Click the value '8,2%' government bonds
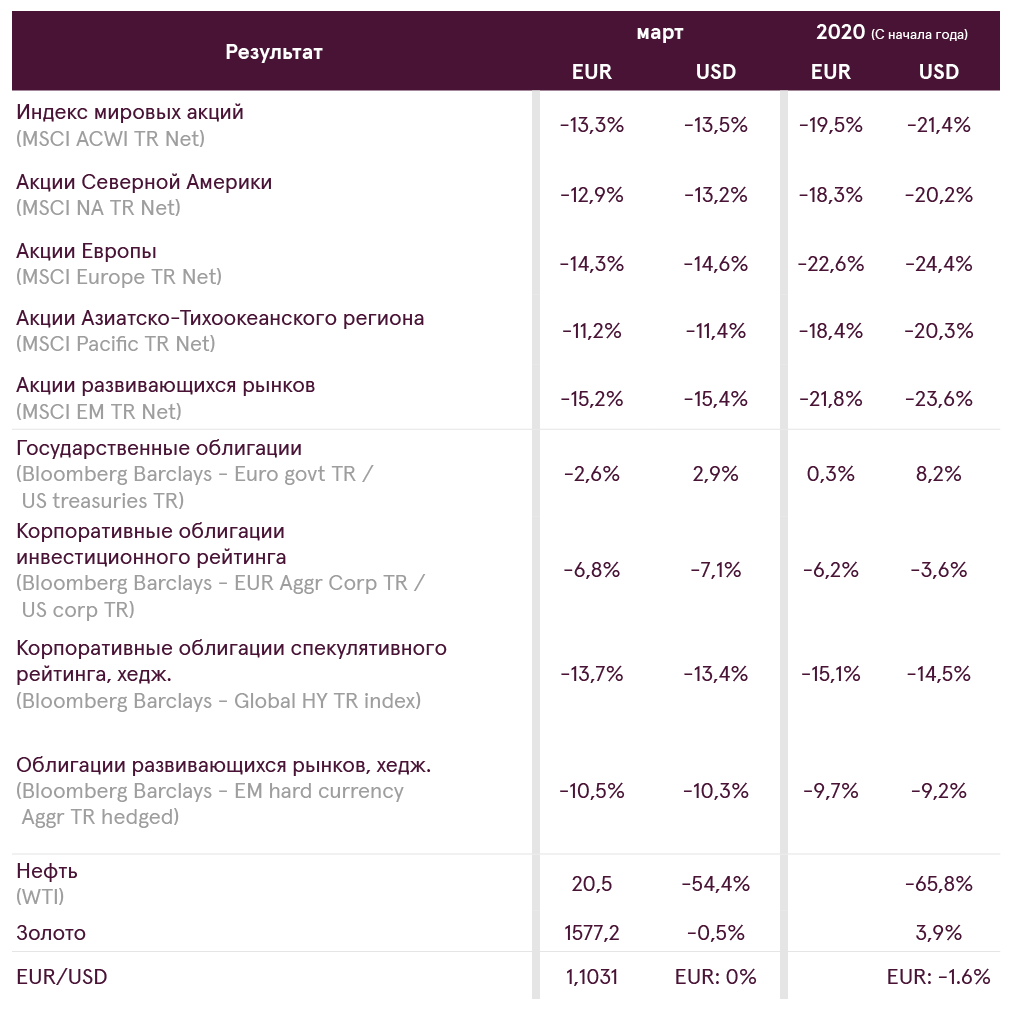 (938, 474)
